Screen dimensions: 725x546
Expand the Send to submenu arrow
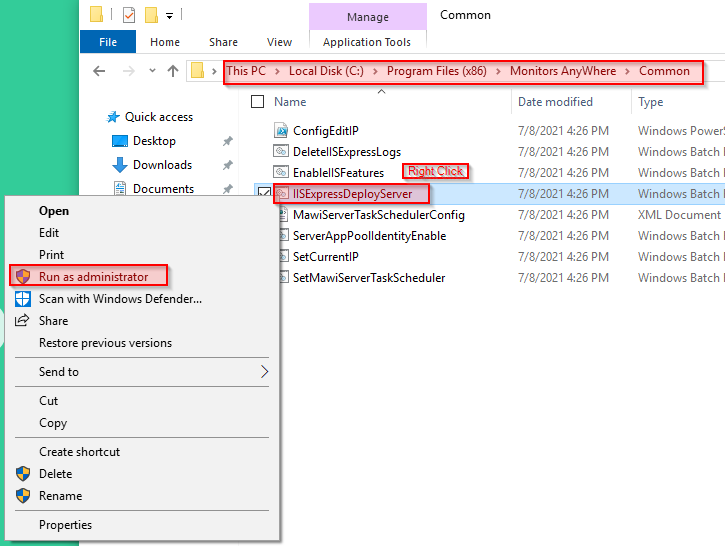[x=264, y=372]
